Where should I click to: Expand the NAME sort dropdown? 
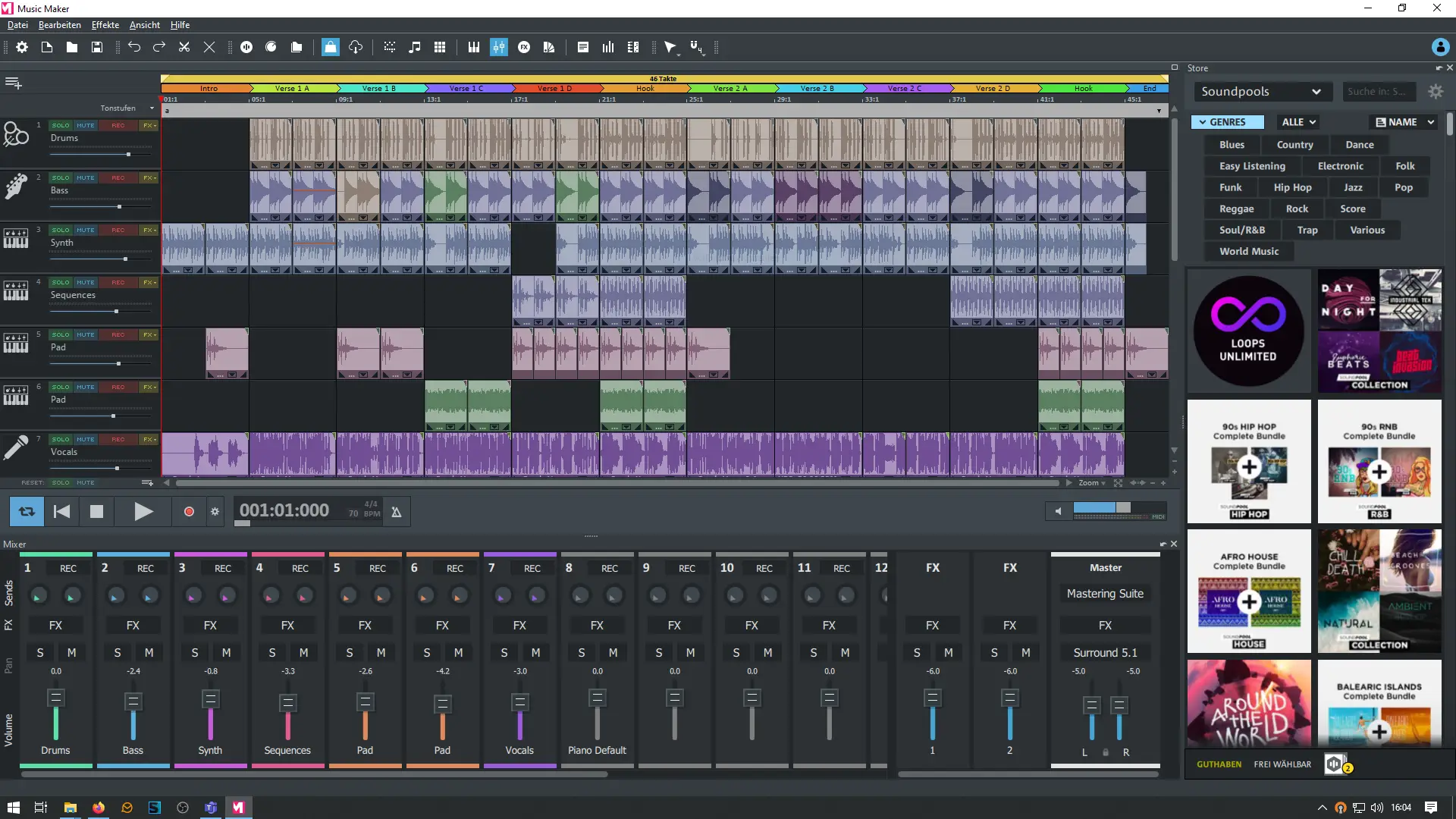pos(1403,121)
